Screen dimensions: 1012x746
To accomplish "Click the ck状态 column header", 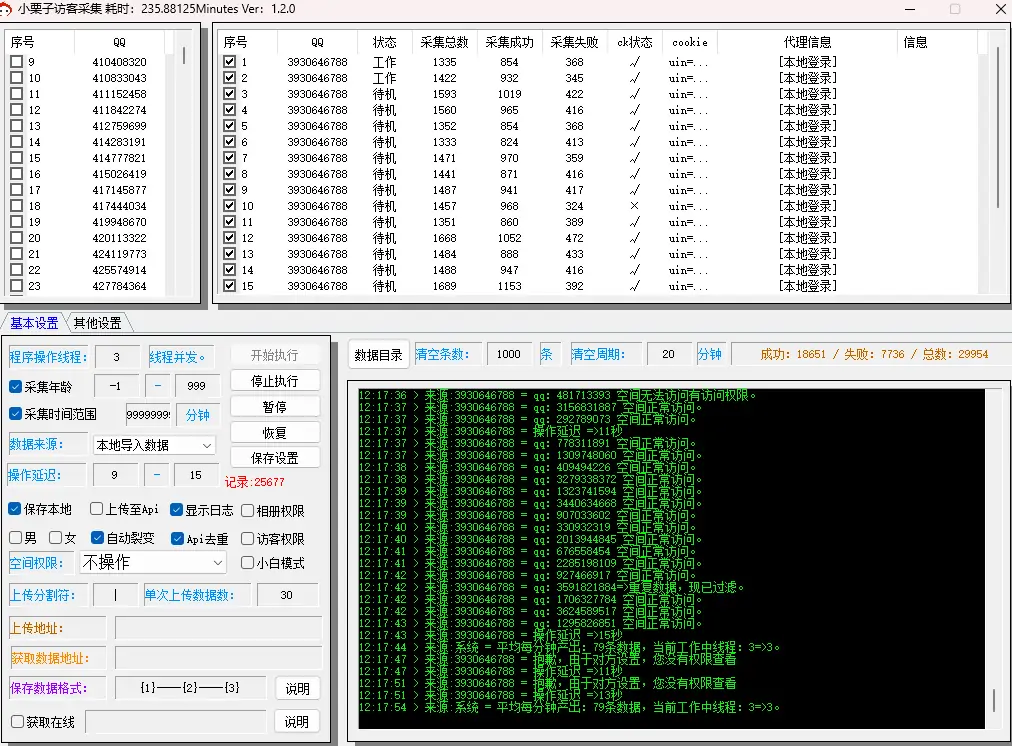I will pyautogui.click(x=634, y=43).
